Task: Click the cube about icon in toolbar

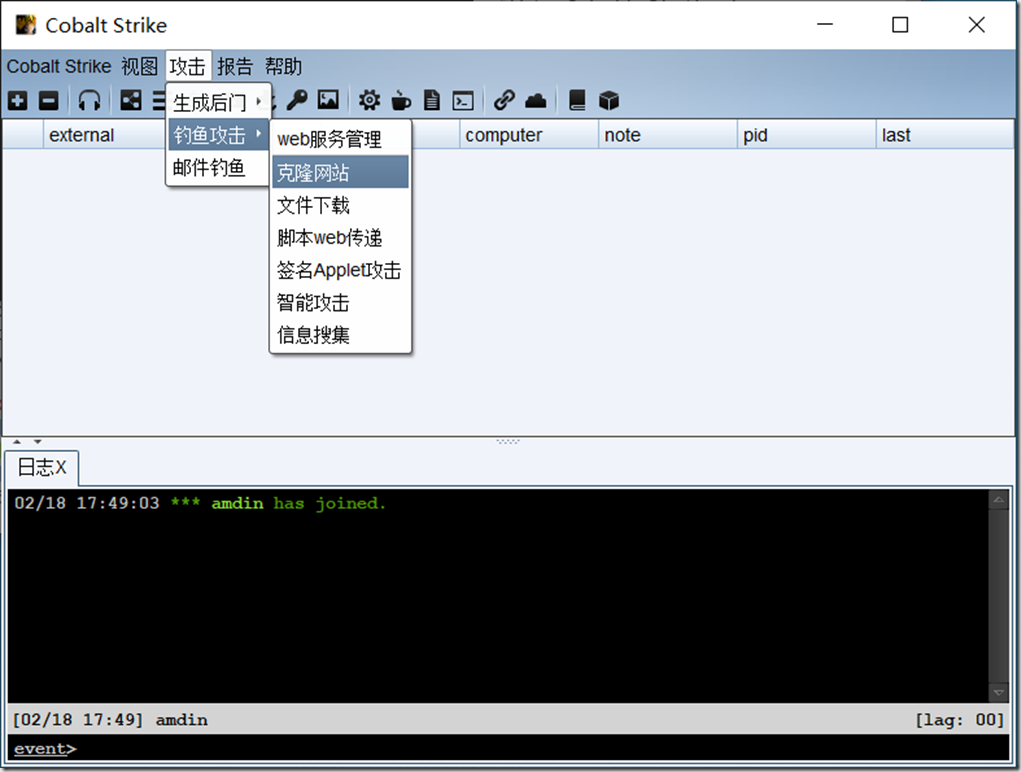Action: [x=609, y=101]
